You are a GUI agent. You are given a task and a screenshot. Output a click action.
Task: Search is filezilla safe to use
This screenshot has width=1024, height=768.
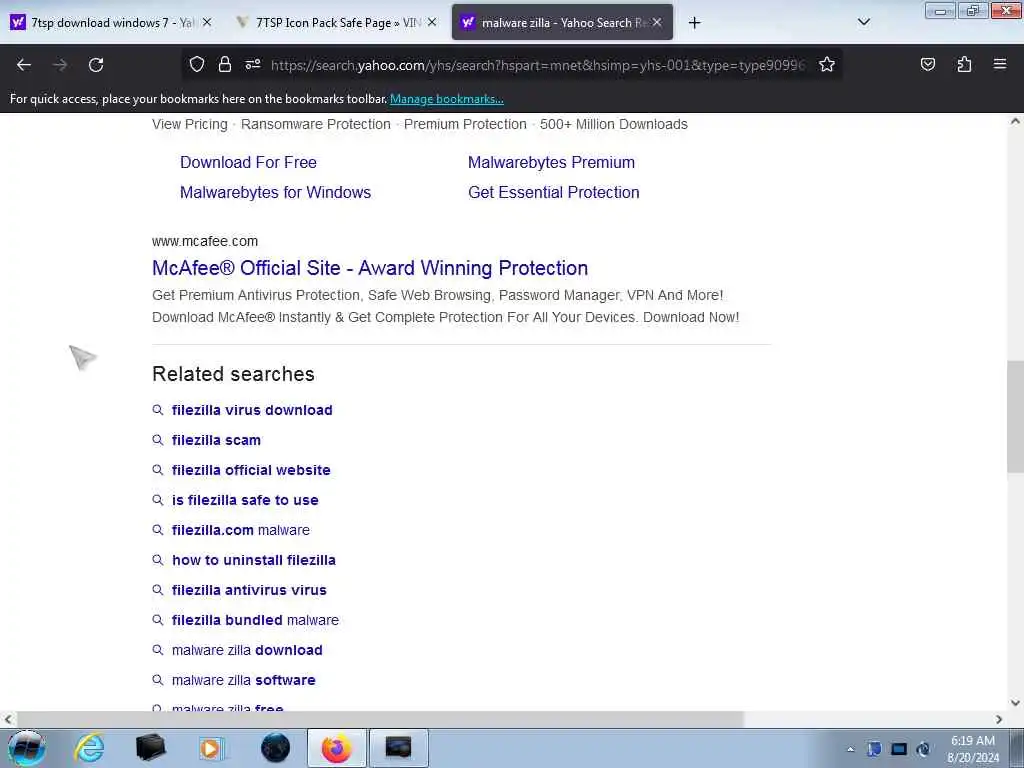pyautogui.click(x=245, y=500)
